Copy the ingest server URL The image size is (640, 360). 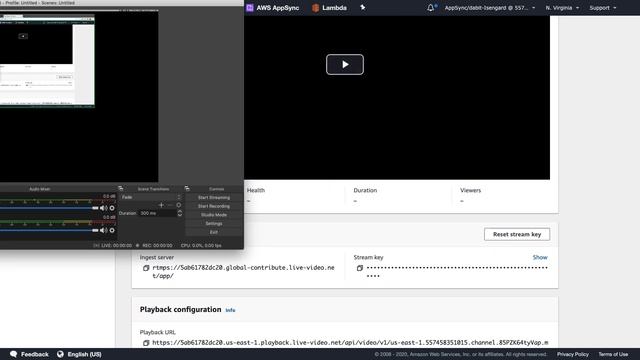tap(146, 268)
